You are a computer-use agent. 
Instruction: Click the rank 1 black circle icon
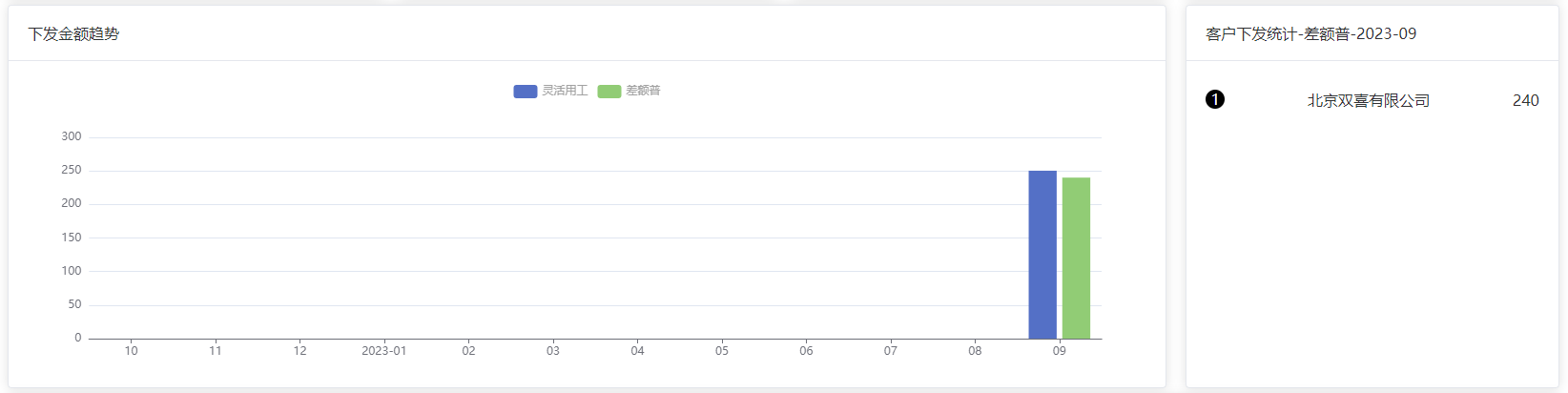(x=1215, y=99)
